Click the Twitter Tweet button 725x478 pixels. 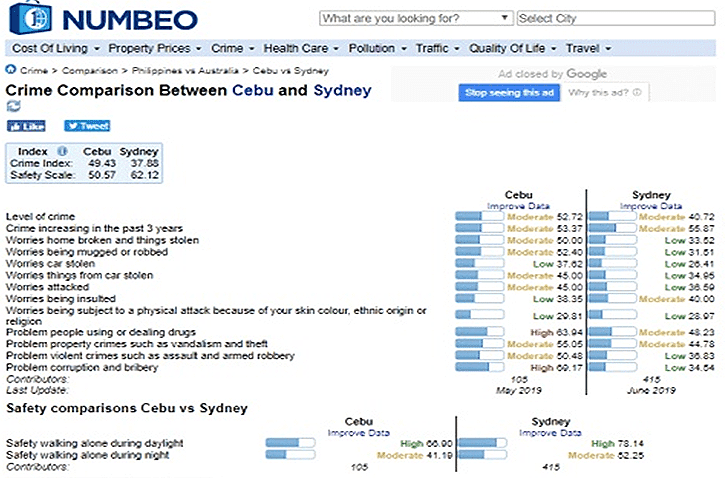tap(87, 126)
